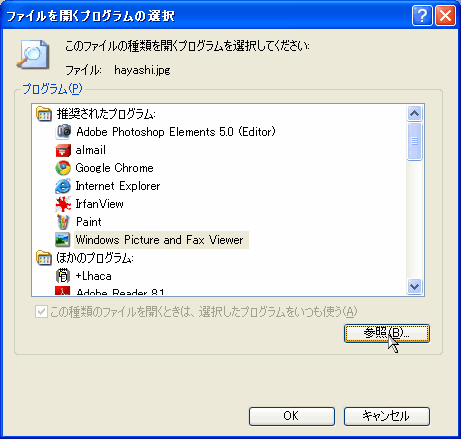The height and width of the screenshot is (439, 461).
Task: Select the +Lhaca archive icon
Action: point(63,276)
